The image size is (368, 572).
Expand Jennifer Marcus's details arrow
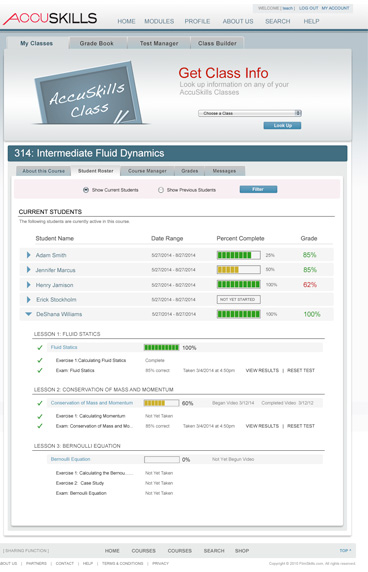coord(28,270)
